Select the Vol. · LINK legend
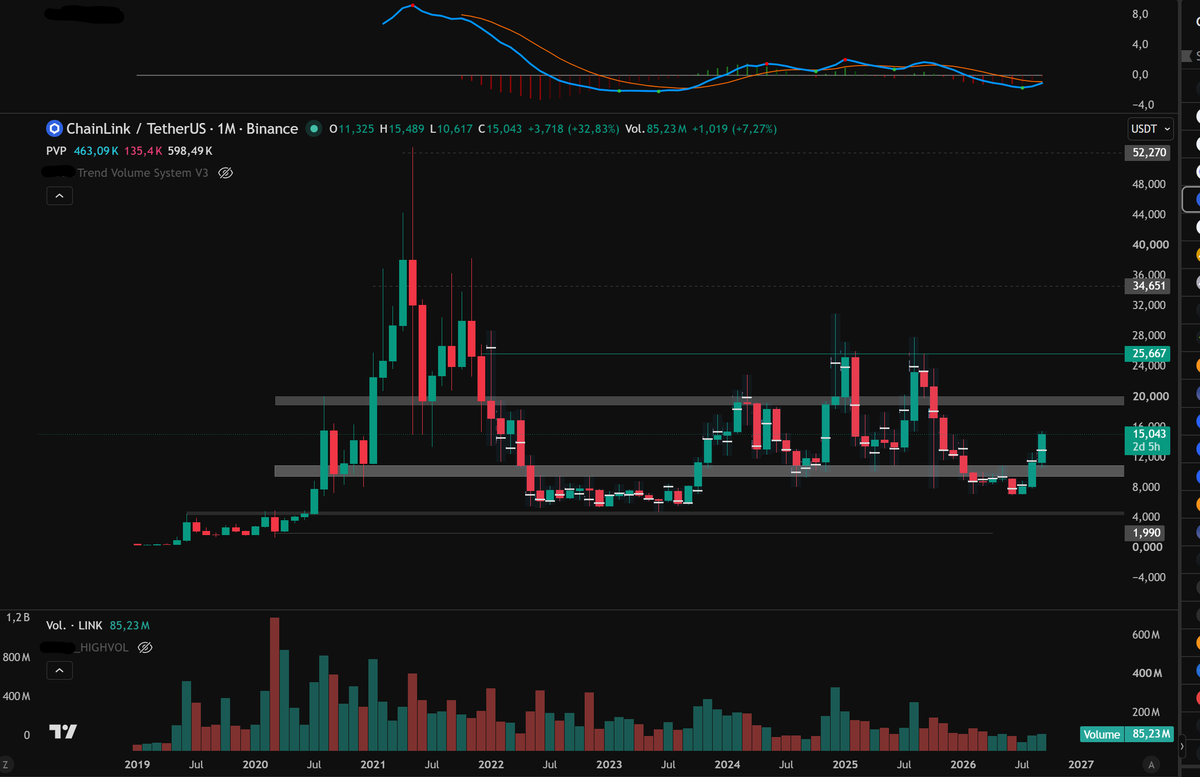Image resolution: width=1200 pixels, height=777 pixels. click(x=75, y=625)
